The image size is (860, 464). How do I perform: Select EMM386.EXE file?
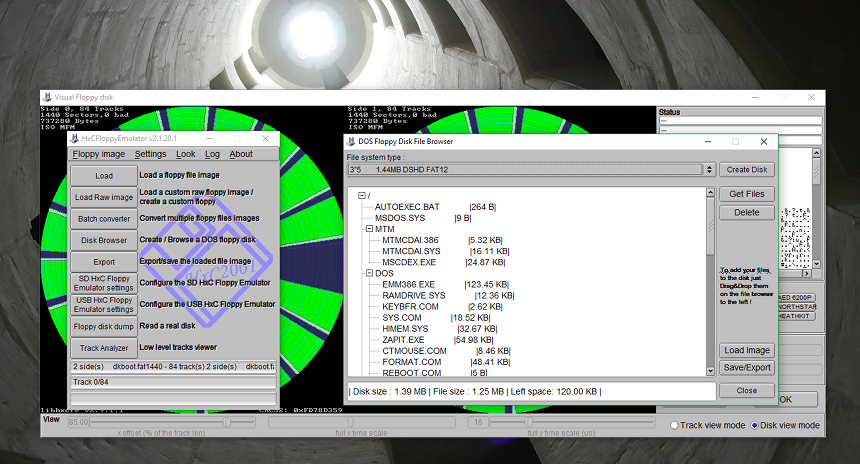(x=409, y=284)
